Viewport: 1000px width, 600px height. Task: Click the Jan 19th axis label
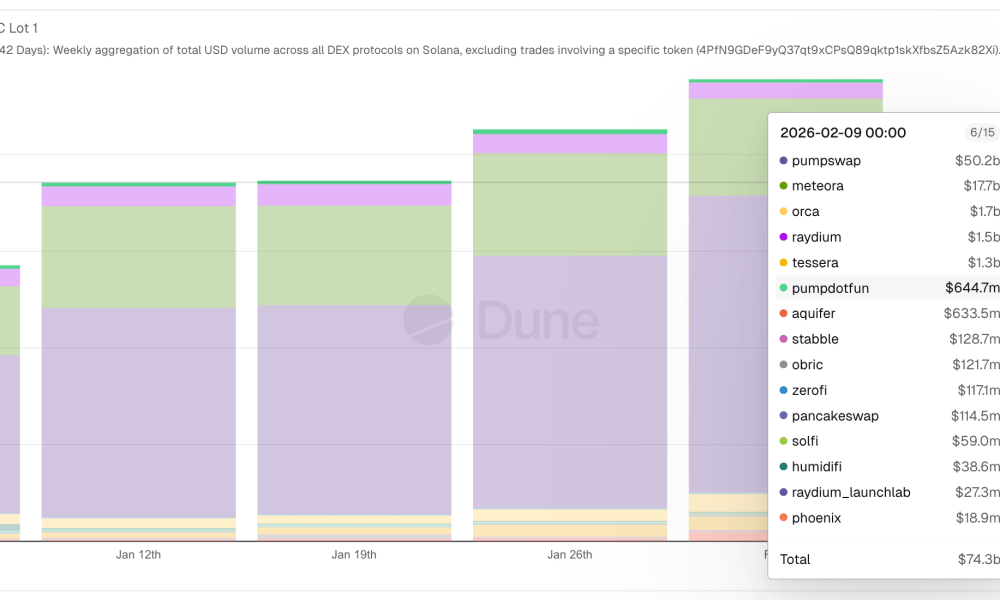coord(354,554)
